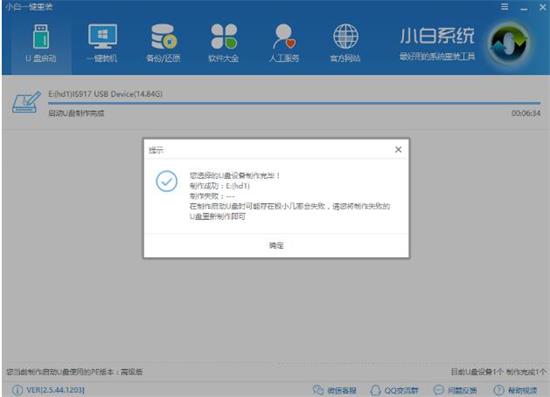Click the 制作成功 : E:(hd1) line
The height and width of the screenshot is (397, 550).
pyautogui.click(x=220, y=186)
